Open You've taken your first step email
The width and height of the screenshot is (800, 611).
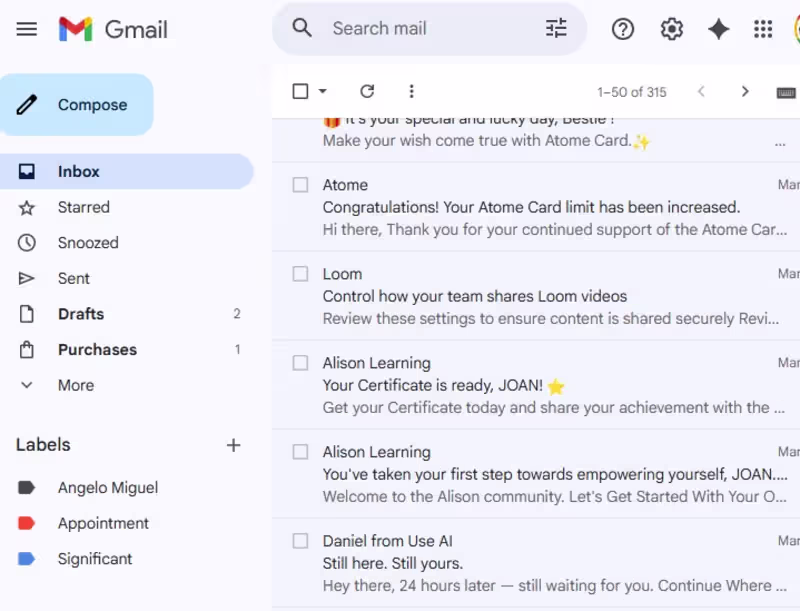(x=536, y=474)
